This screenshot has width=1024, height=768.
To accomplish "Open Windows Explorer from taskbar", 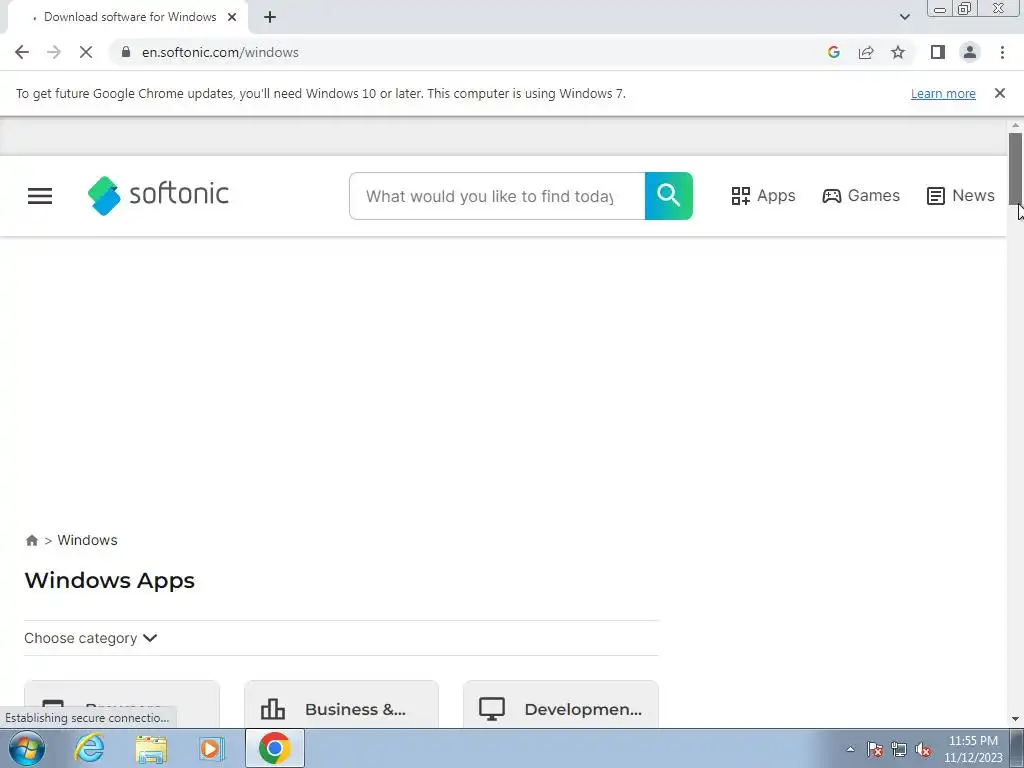I will tap(152, 748).
